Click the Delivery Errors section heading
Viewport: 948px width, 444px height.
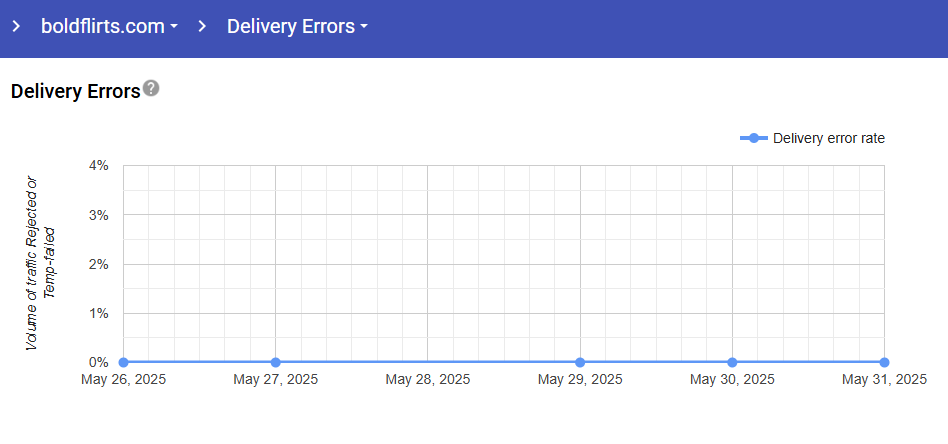pyautogui.click(x=75, y=91)
